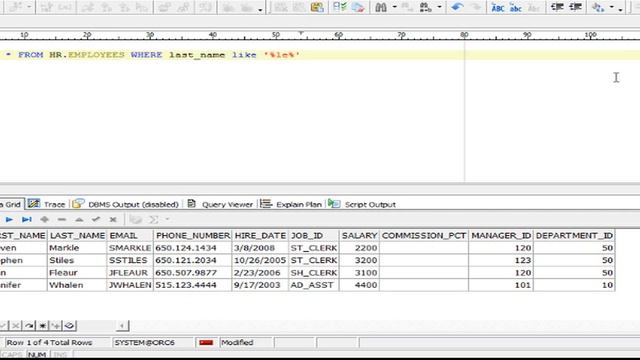This screenshot has height=360, width=640.
Task: Click the find-and-replace toolbar icon
Action: [425, 7]
